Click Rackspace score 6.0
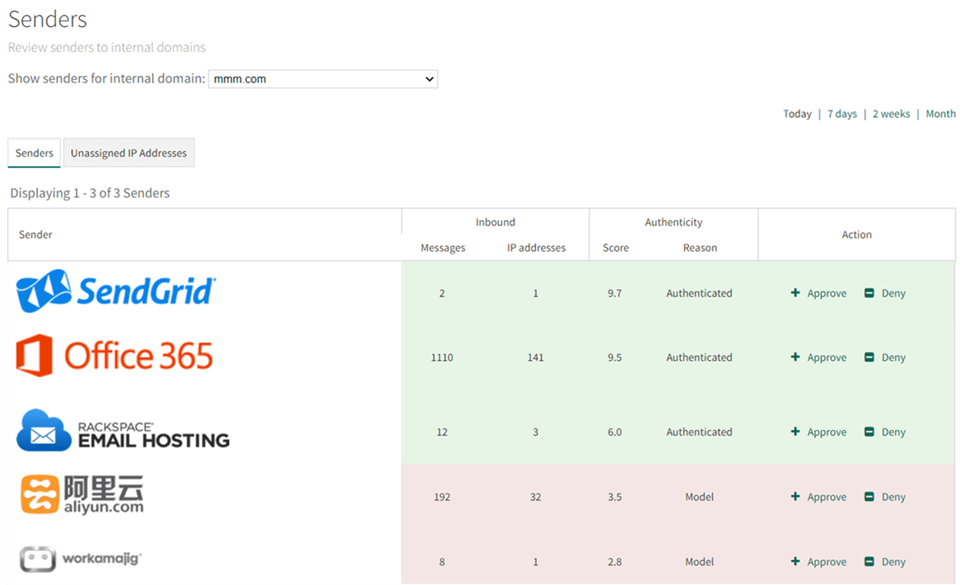Viewport: 960px width, 585px height. [x=615, y=432]
